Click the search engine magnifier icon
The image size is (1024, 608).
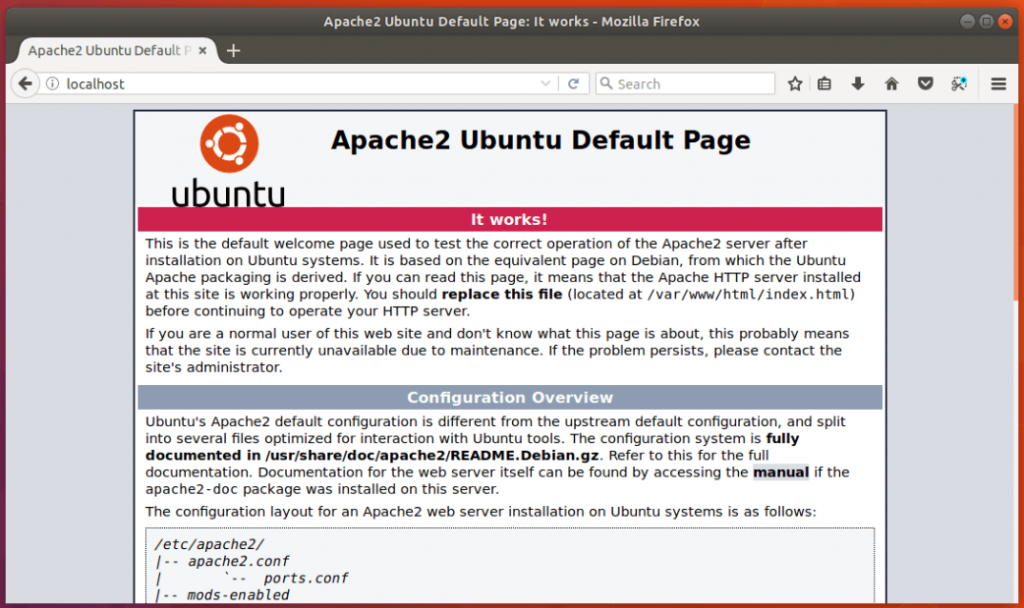pos(606,84)
